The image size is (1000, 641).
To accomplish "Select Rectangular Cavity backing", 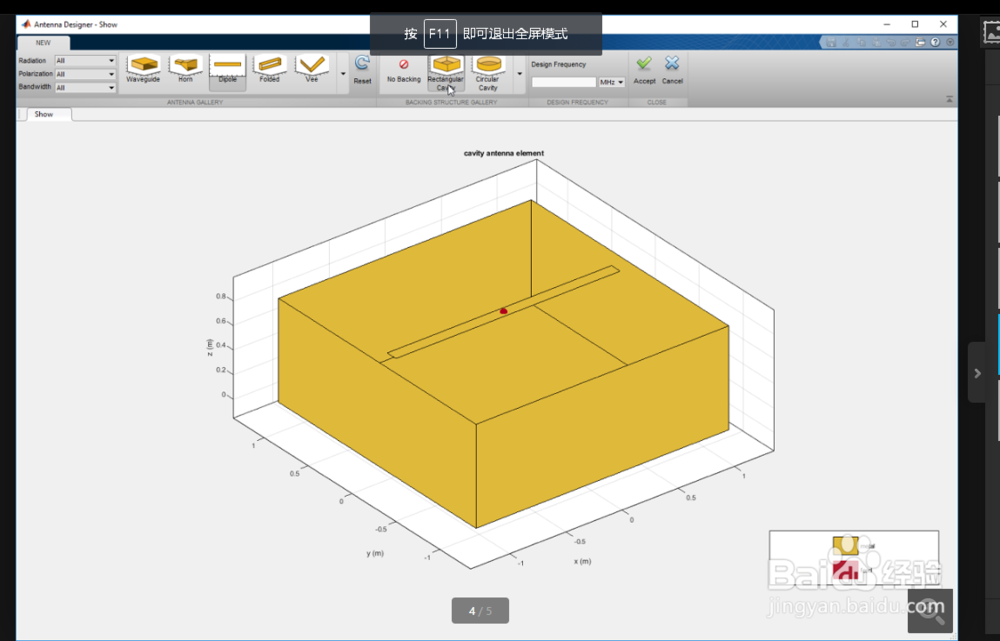I will pos(446,72).
